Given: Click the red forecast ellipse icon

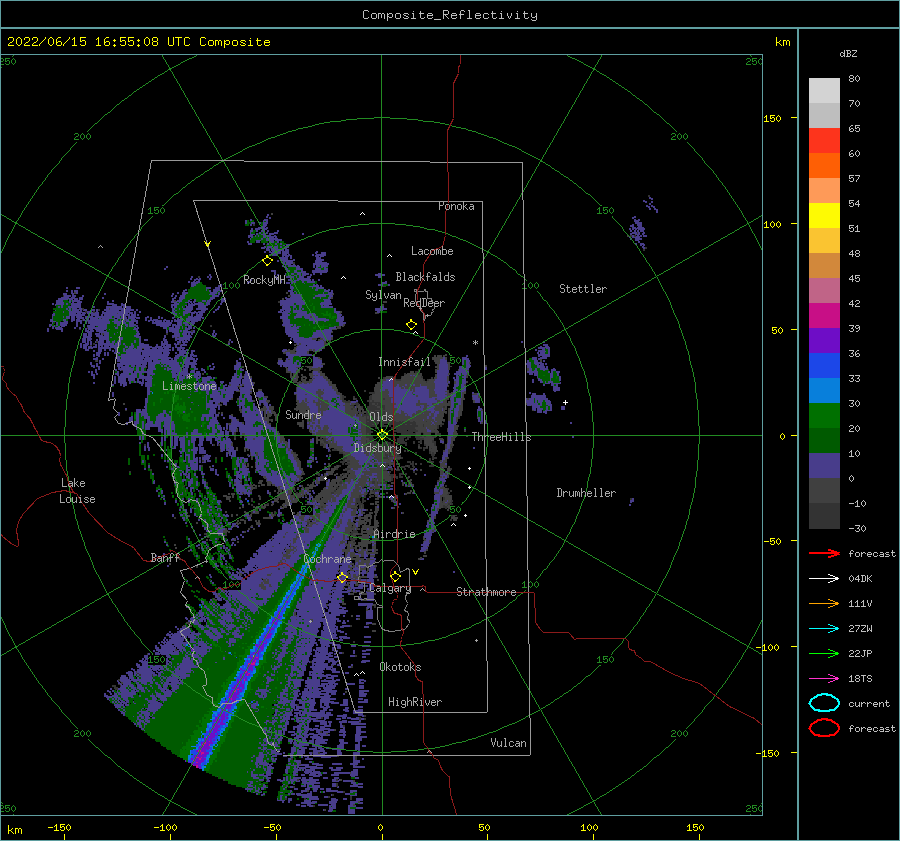Looking at the screenshot, I should click(824, 728).
